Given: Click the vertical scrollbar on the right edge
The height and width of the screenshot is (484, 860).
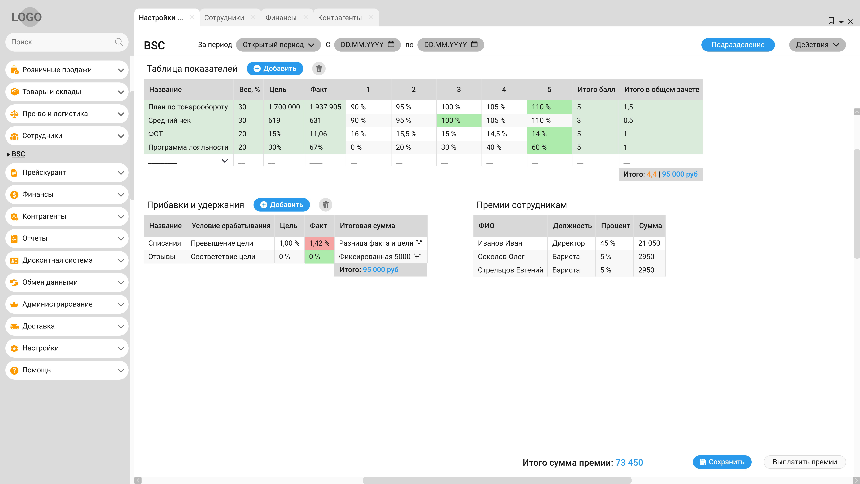Looking at the screenshot, I should tap(857, 203).
